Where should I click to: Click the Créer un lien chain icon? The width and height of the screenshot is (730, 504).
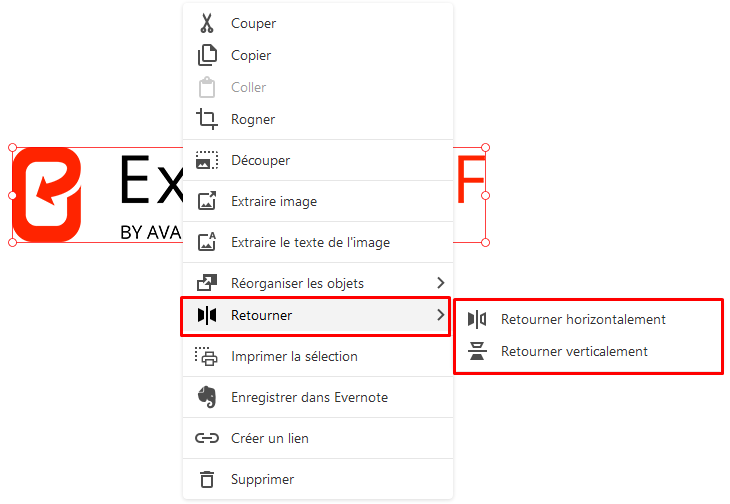click(207, 438)
